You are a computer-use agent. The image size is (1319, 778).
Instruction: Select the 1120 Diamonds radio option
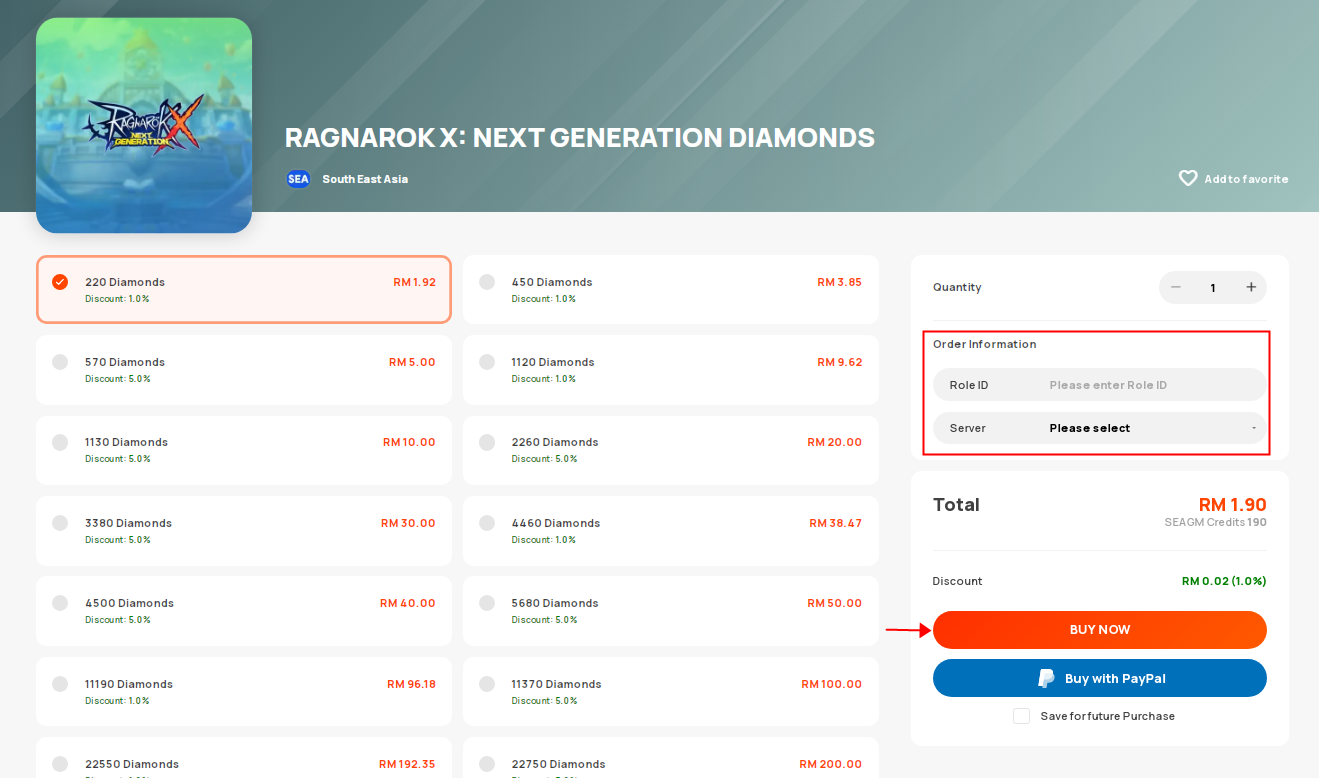487,362
